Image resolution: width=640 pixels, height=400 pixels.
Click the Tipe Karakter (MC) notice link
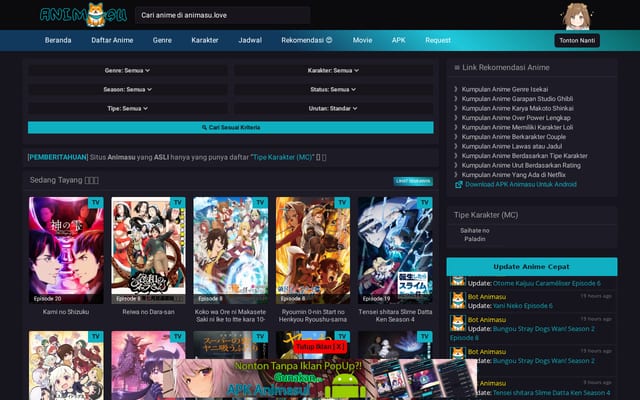(282, 157)
